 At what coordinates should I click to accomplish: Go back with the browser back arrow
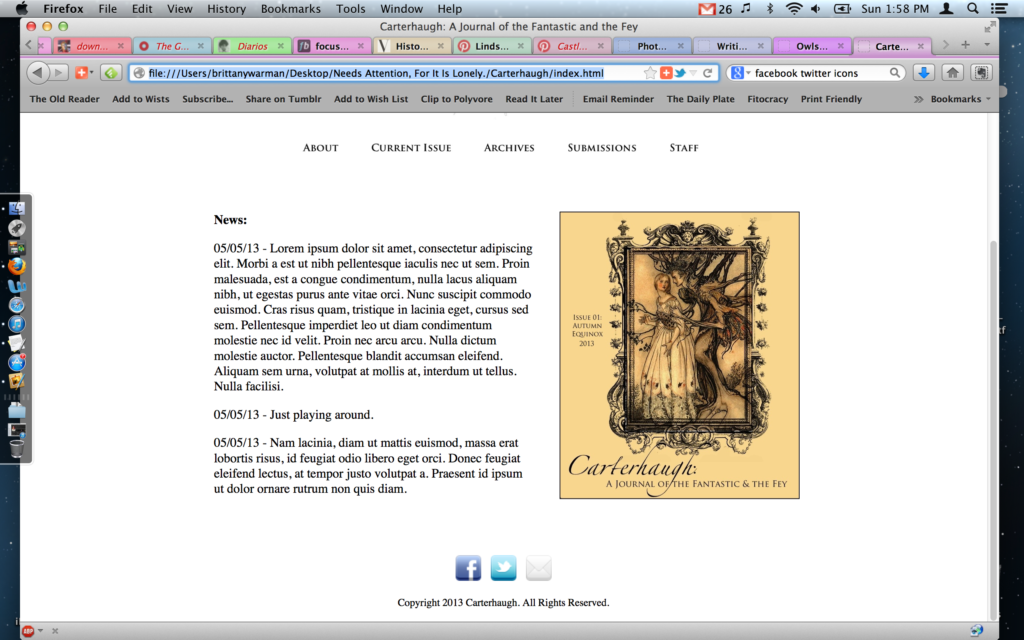38,72
